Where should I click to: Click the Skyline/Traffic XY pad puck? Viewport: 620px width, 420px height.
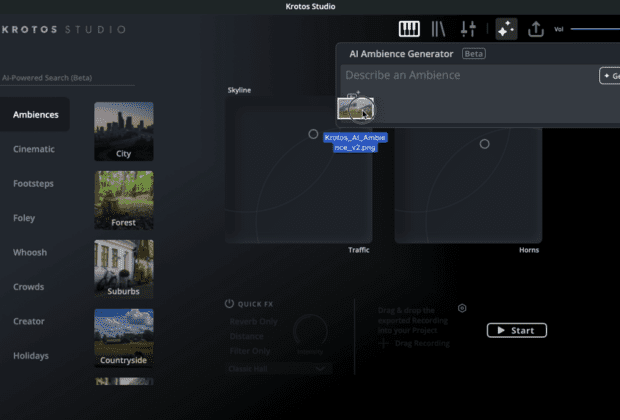pos(313,134)
